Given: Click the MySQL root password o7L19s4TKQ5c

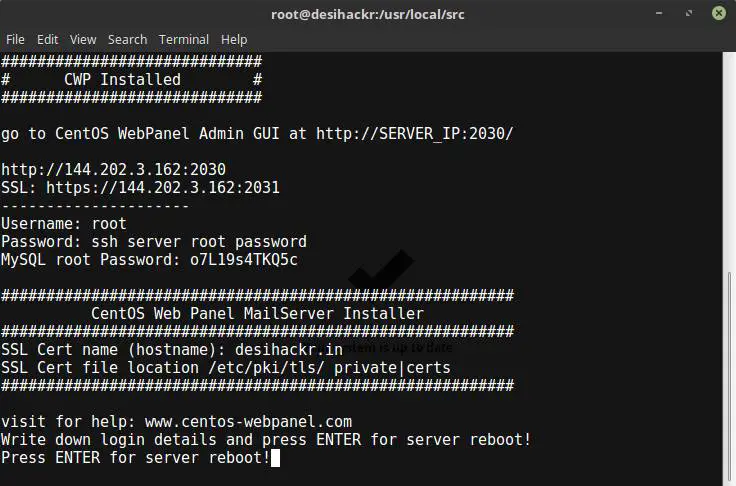Looking at the screenshot, I should click(244, 260).
